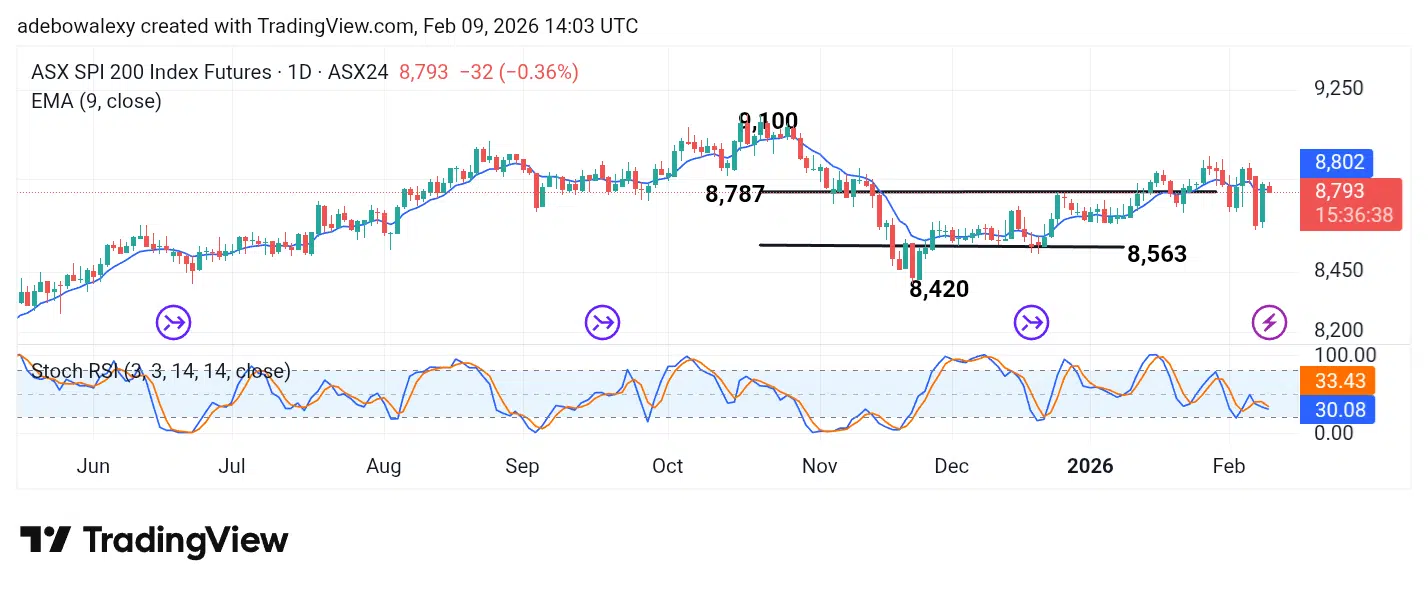Image resolution: width=1428 pixels, height=591 pixels.
Task: Click the blue 30.08 Stoch RSI value tag
Action: (1337, 409)
